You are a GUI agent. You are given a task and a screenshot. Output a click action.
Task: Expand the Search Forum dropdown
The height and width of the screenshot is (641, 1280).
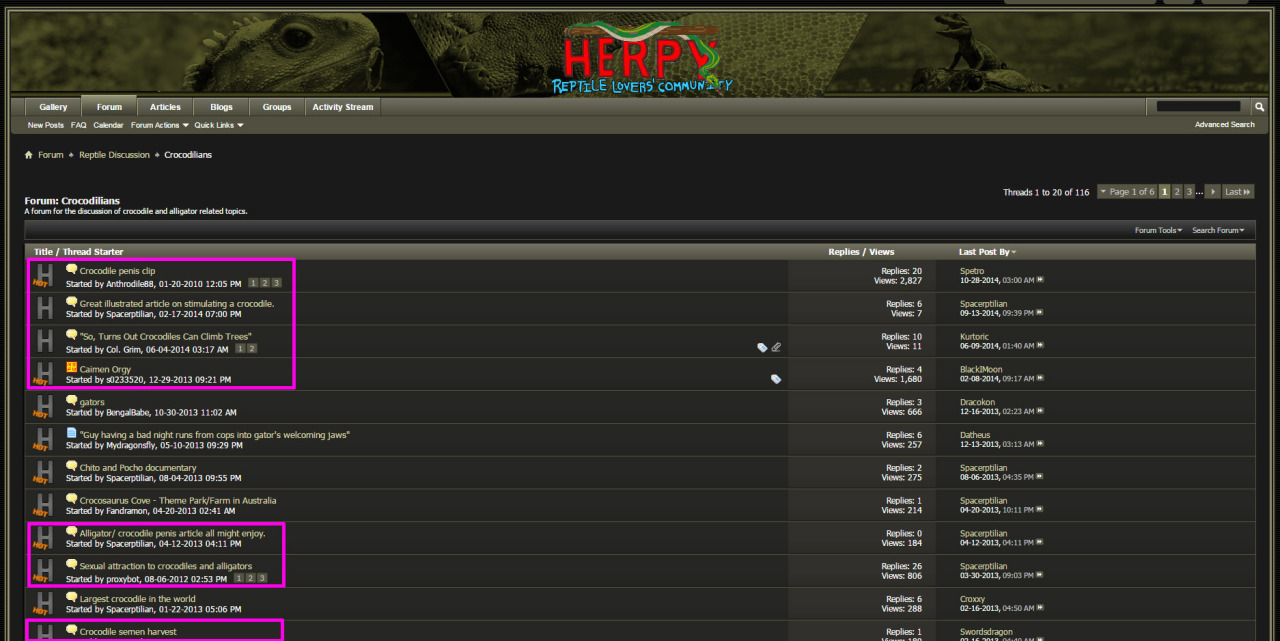click(x=1217, y=230)
